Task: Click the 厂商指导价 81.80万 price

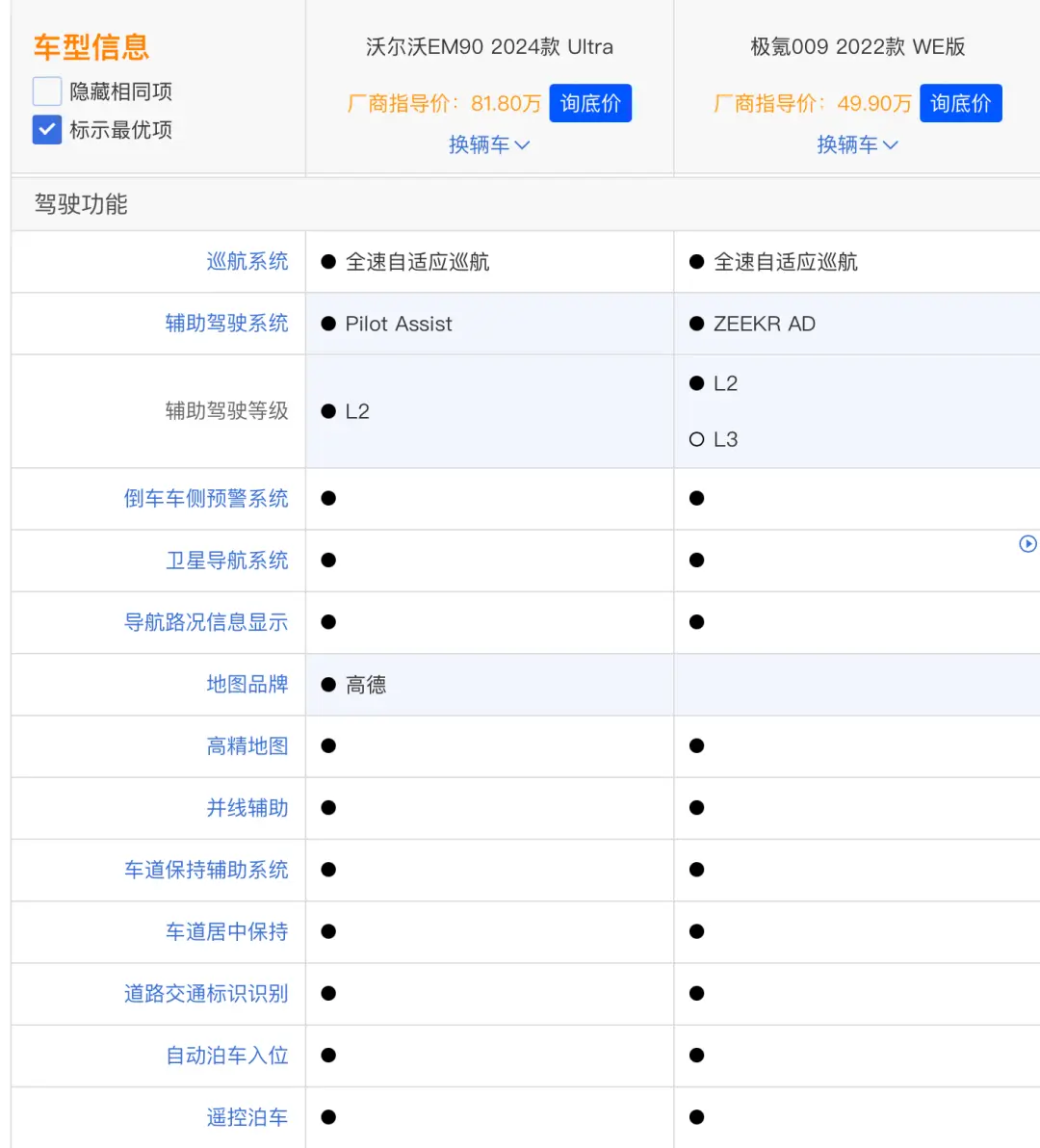Action: coord(444,103)
